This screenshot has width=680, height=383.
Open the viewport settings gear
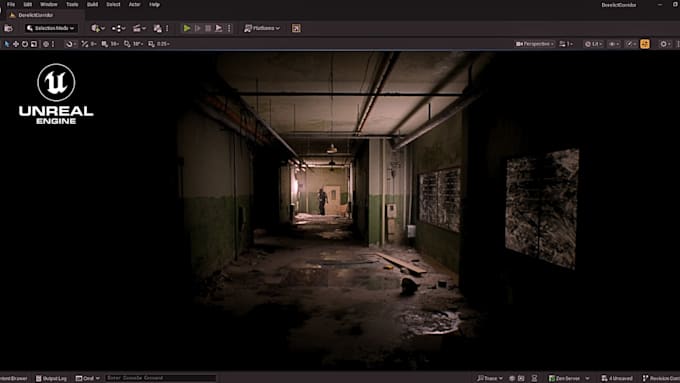[x=665, y=44]
